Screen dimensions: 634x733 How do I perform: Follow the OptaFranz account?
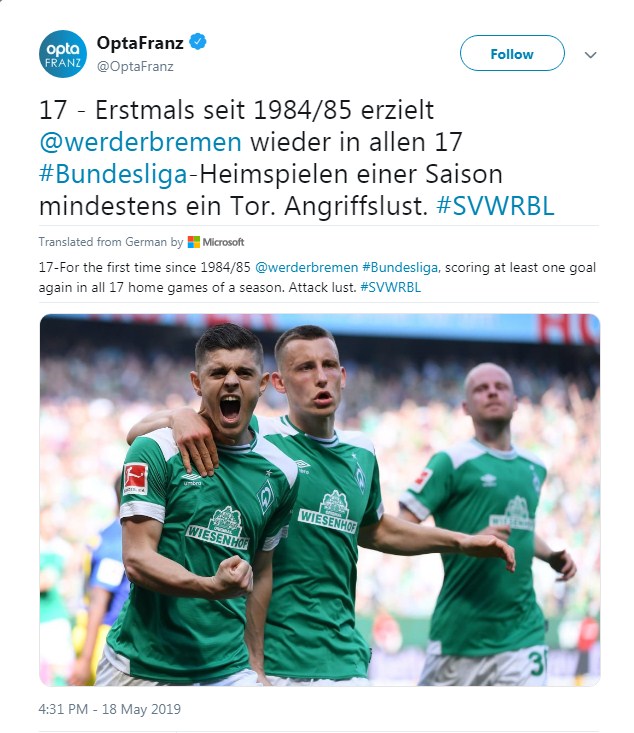[512, 53]
